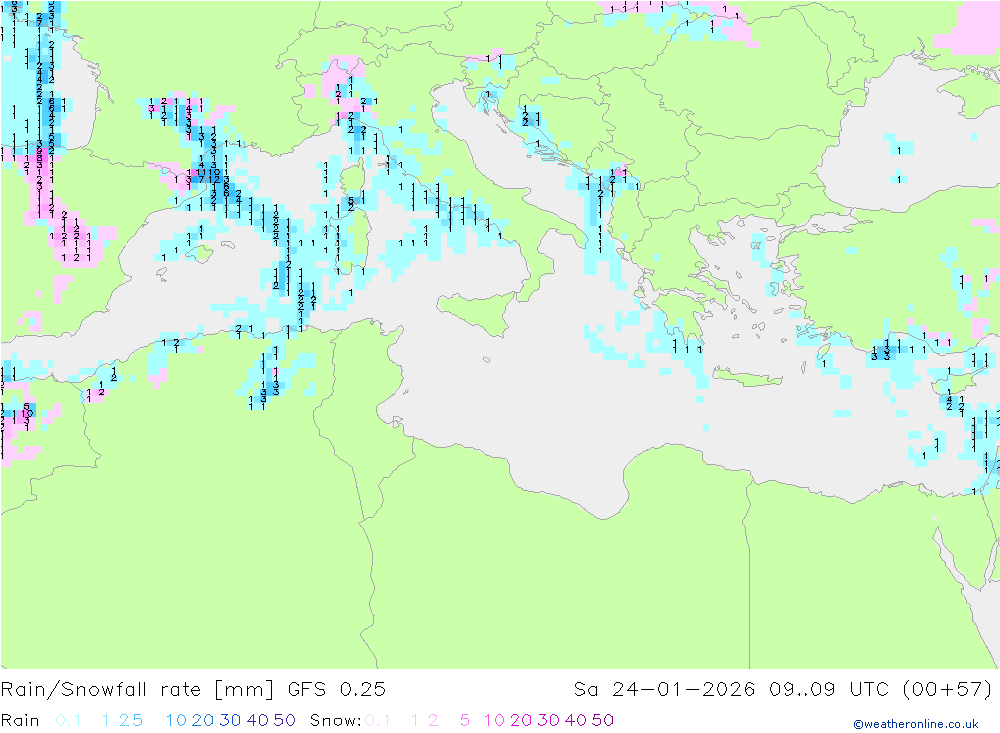This screenshot has height=733, width=1000.
Task: Click Snow legend value 10
Action: (x=494, y=720)
